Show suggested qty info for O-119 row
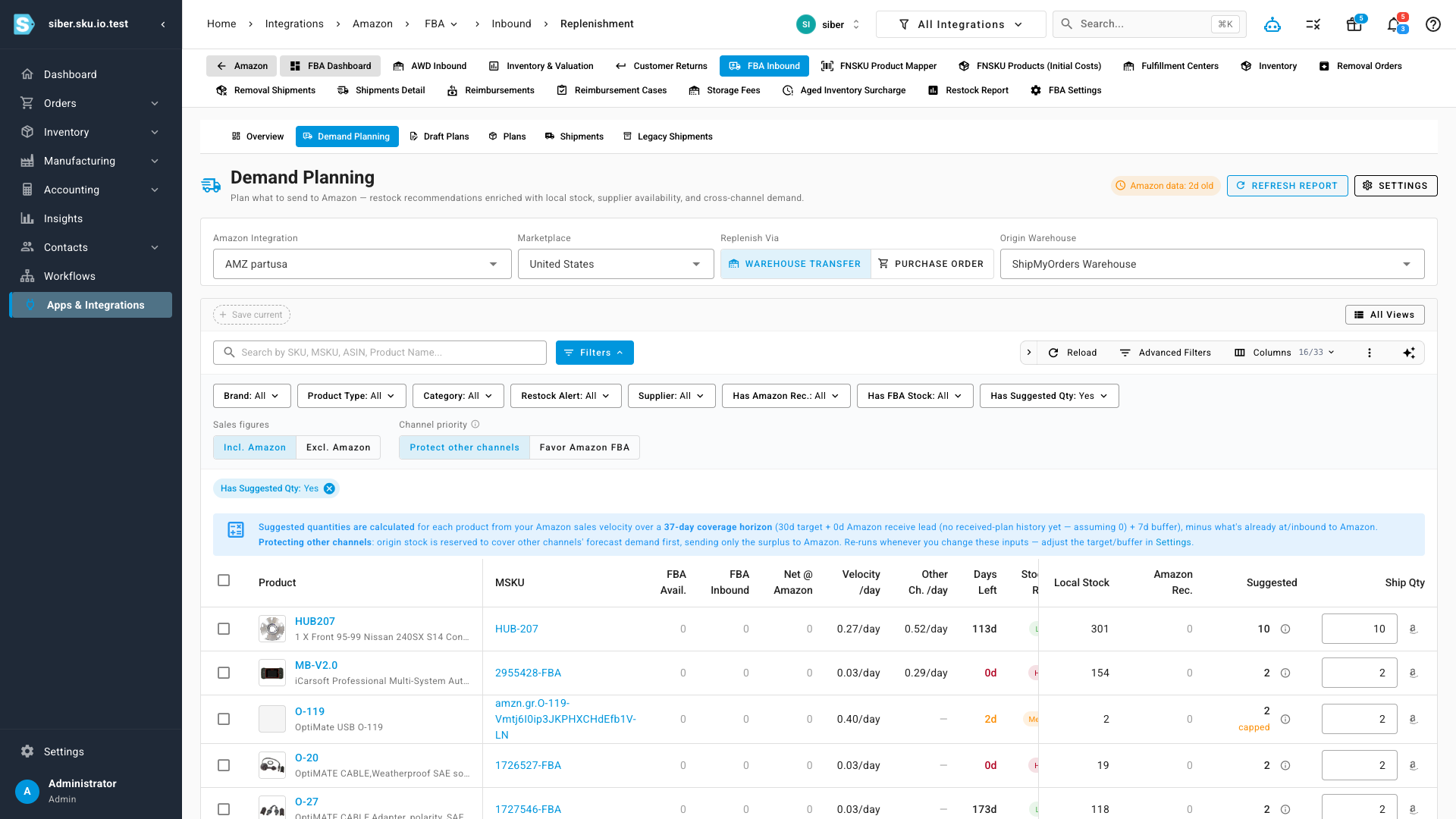The width and height of the screenshot is (1456, 819). (x=1285, y=719)
